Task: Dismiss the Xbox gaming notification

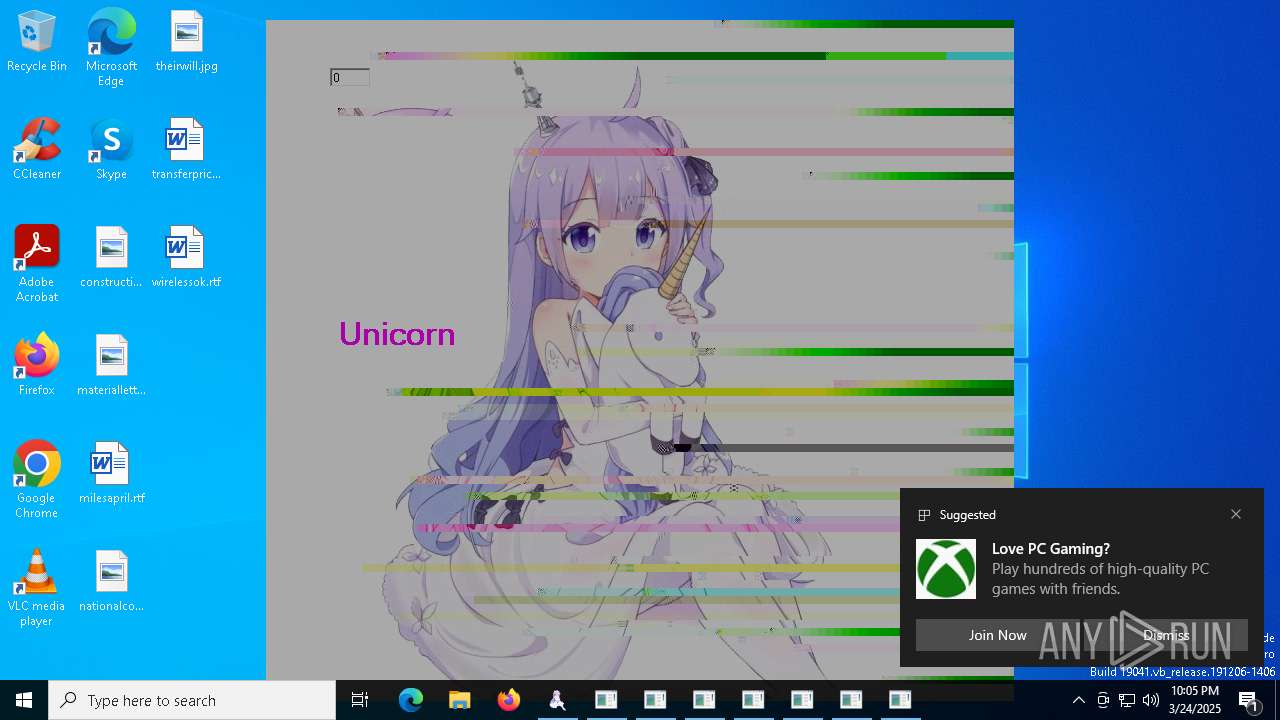Action: 1166,635
